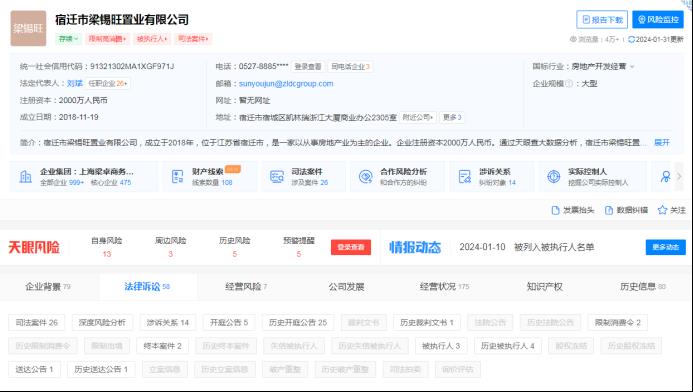Click 周边风险 3 count
This screenshot has height=392, width=693.
[x=170, y=254]
